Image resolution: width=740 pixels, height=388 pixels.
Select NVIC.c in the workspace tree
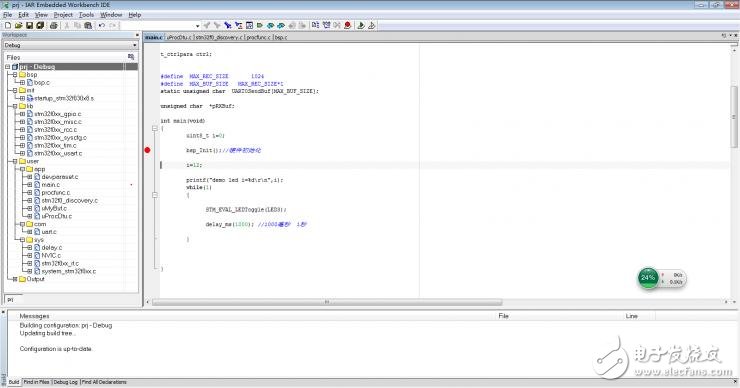[x=51, y=255]
